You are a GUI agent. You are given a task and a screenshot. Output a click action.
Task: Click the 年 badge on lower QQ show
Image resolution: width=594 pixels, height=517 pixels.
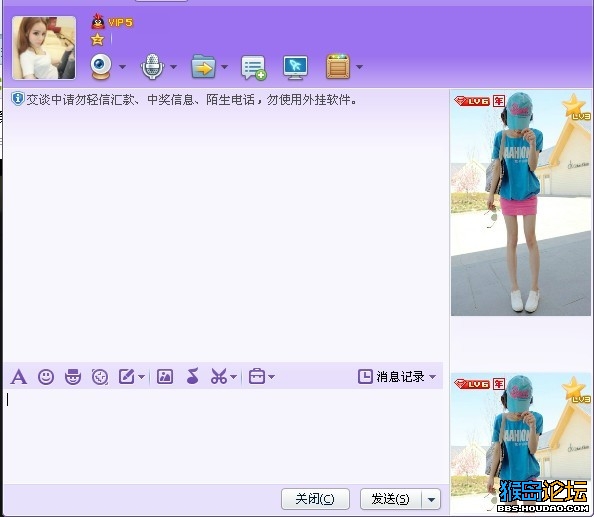point(499,384)
